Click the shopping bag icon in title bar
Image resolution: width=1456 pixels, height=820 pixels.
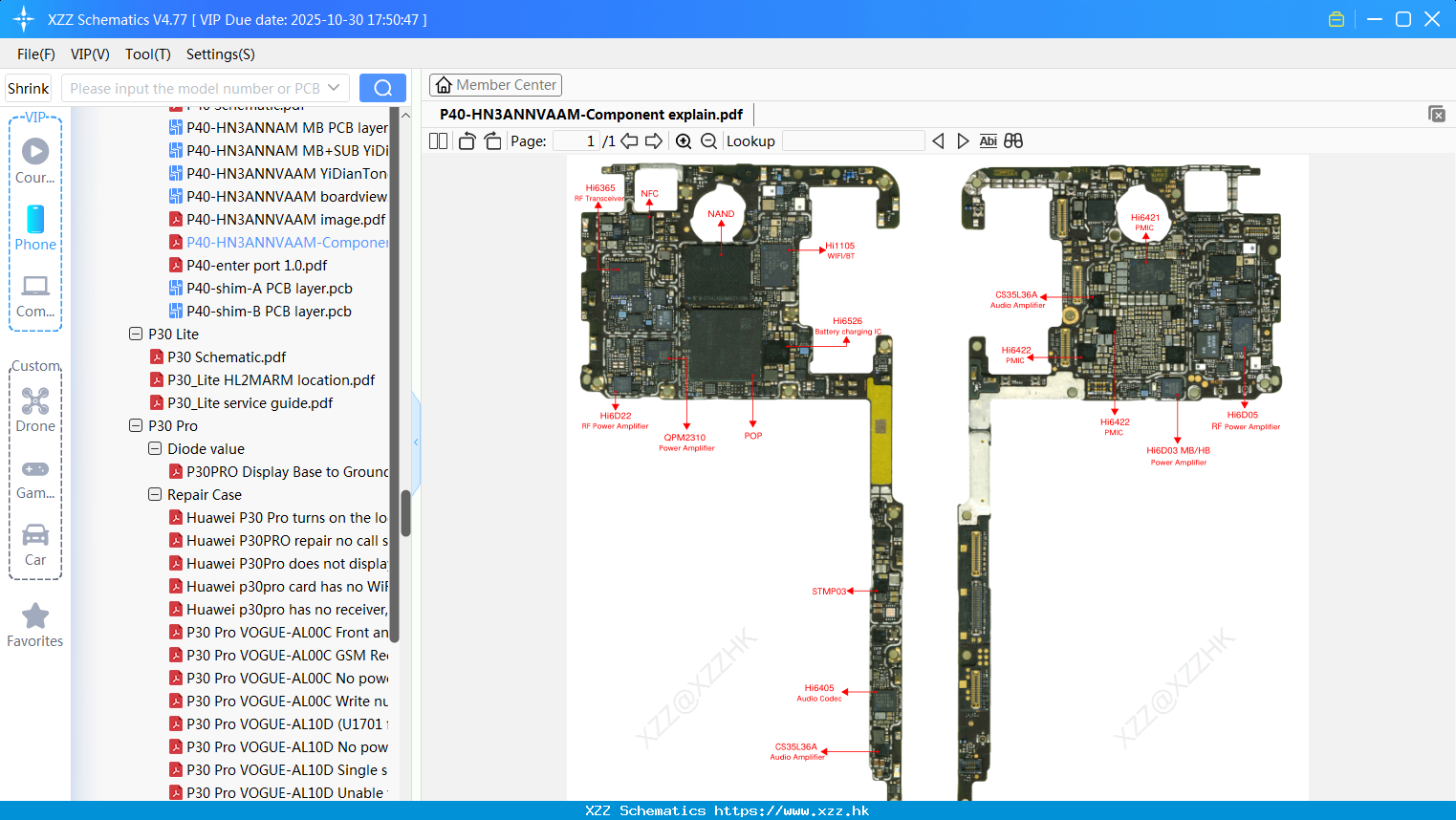click(1336, 19)
